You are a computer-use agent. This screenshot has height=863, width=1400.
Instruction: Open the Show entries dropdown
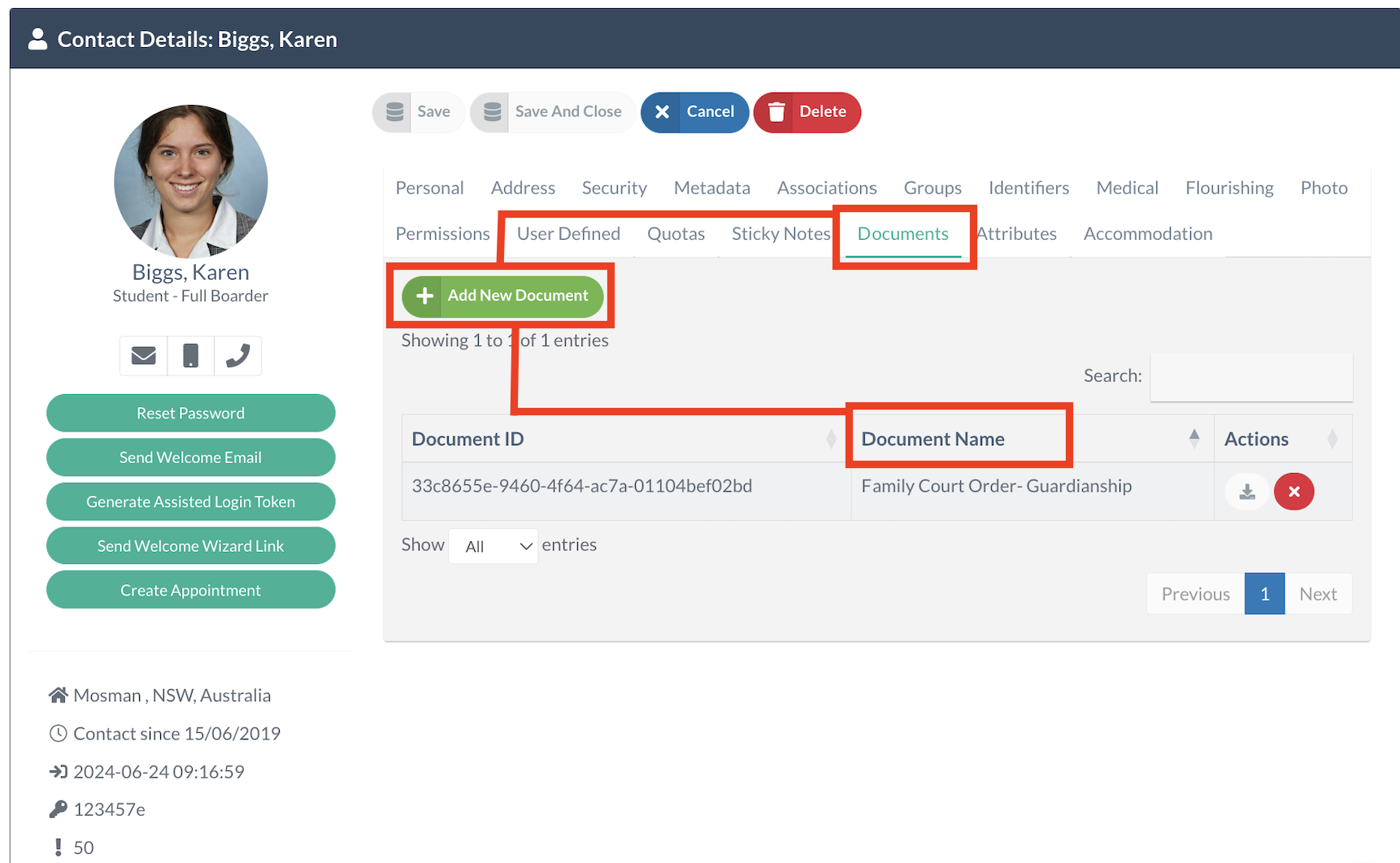493,546
